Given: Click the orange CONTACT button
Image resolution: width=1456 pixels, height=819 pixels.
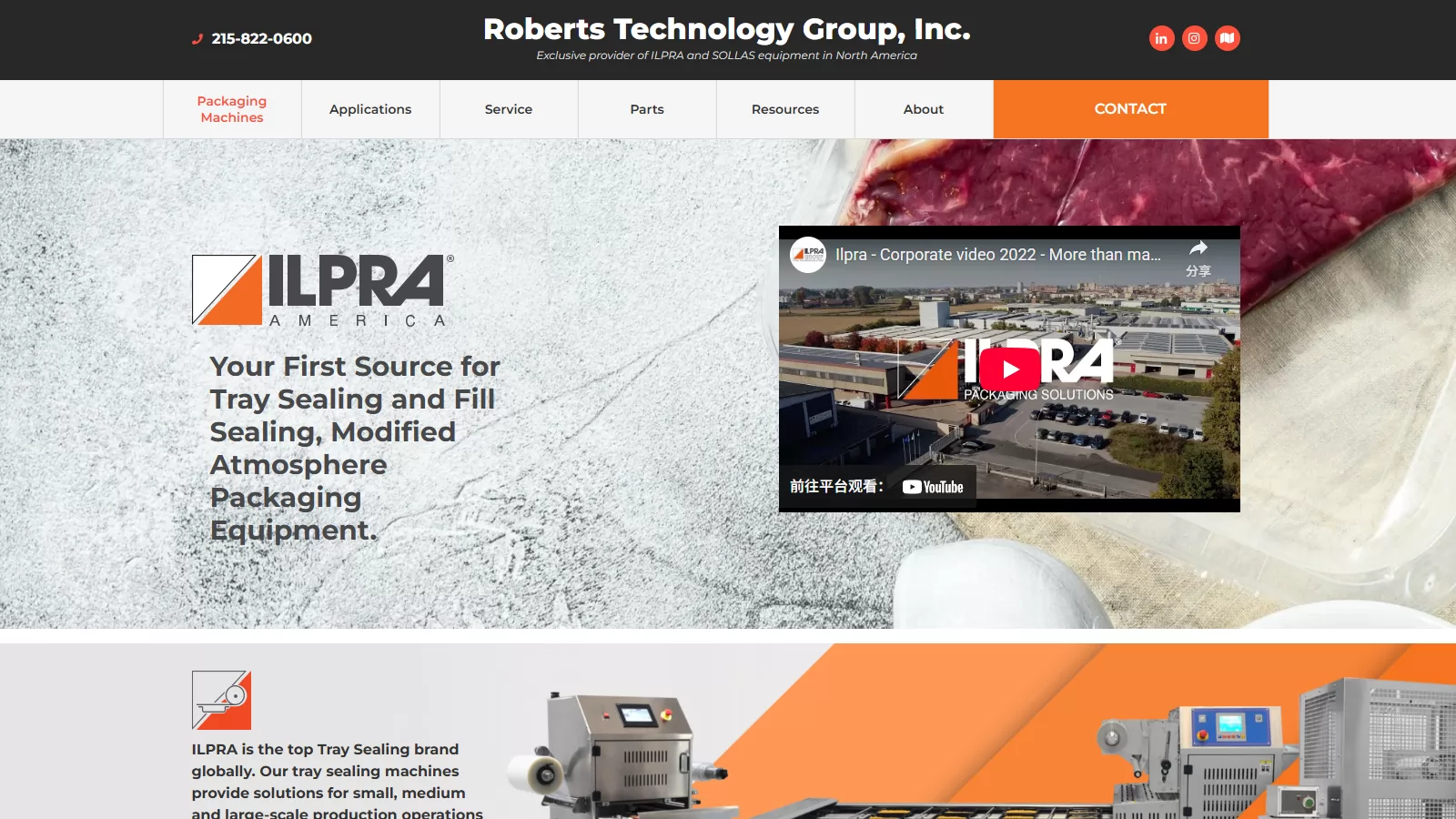Looking at the screenshot, I should click(x=1130, y=109).
